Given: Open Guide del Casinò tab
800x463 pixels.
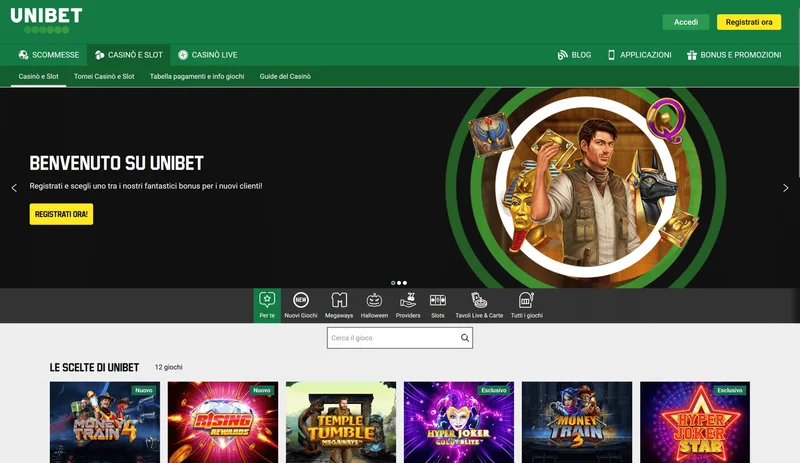Looking at the screenshot, I should (285, 77).
